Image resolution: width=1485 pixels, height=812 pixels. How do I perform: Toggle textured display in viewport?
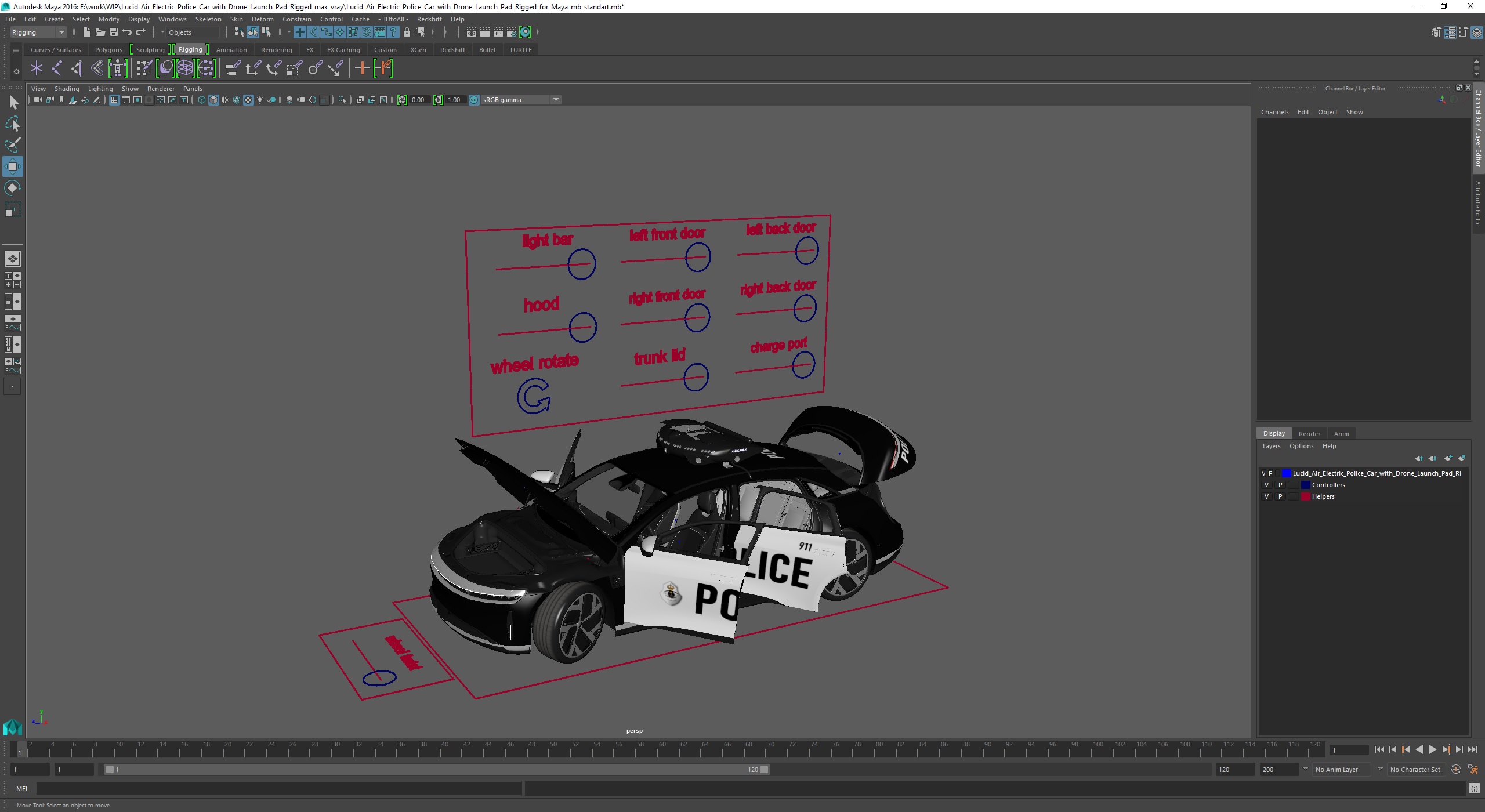click(x=248, y=100)
